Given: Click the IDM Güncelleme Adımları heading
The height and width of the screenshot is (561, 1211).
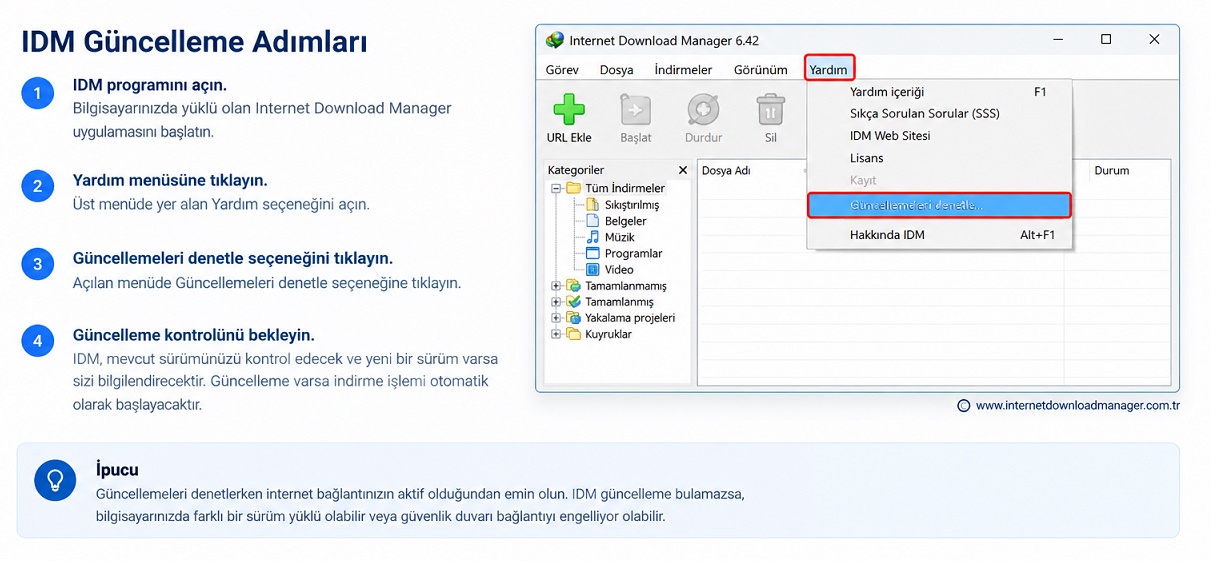Looking at the screenshot, I should pyautogui.click(x=194, y=43).
